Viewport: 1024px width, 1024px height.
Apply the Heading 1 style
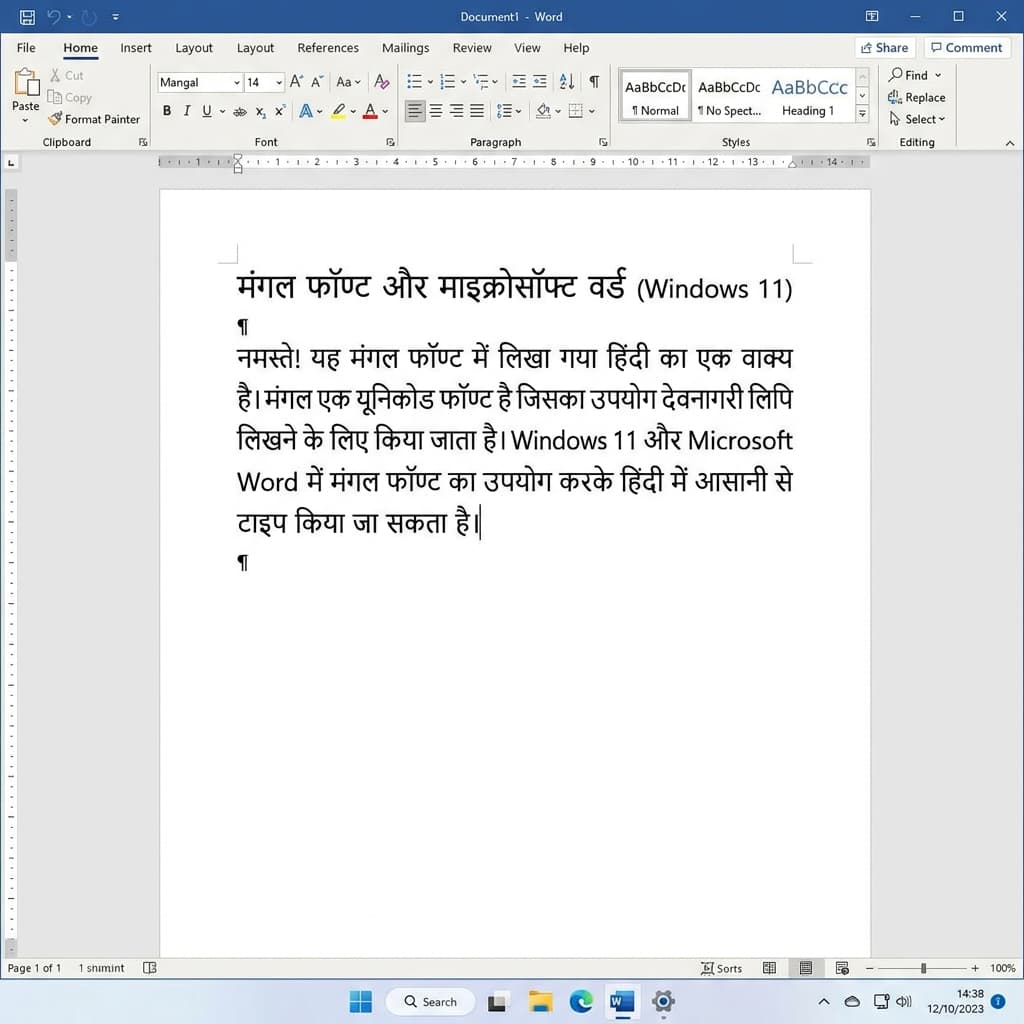808,96
